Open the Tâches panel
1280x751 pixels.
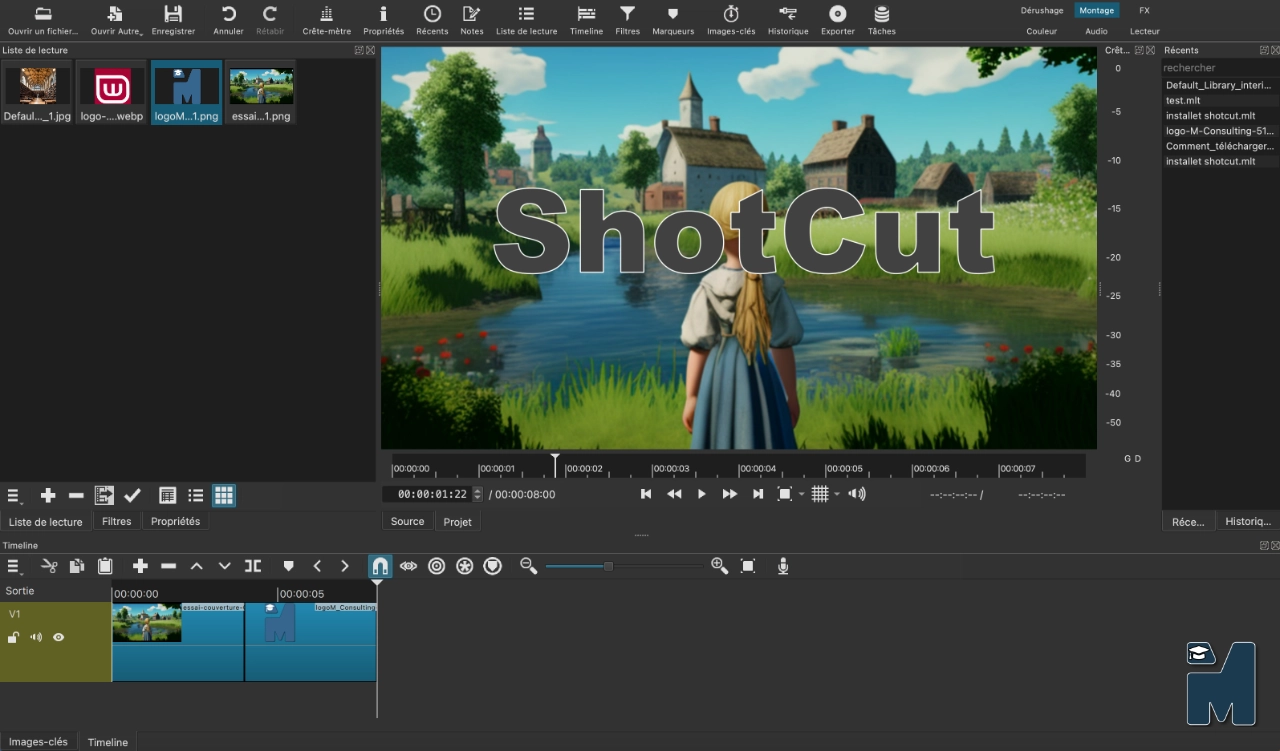pyautogui.click(x=882, y=20)
